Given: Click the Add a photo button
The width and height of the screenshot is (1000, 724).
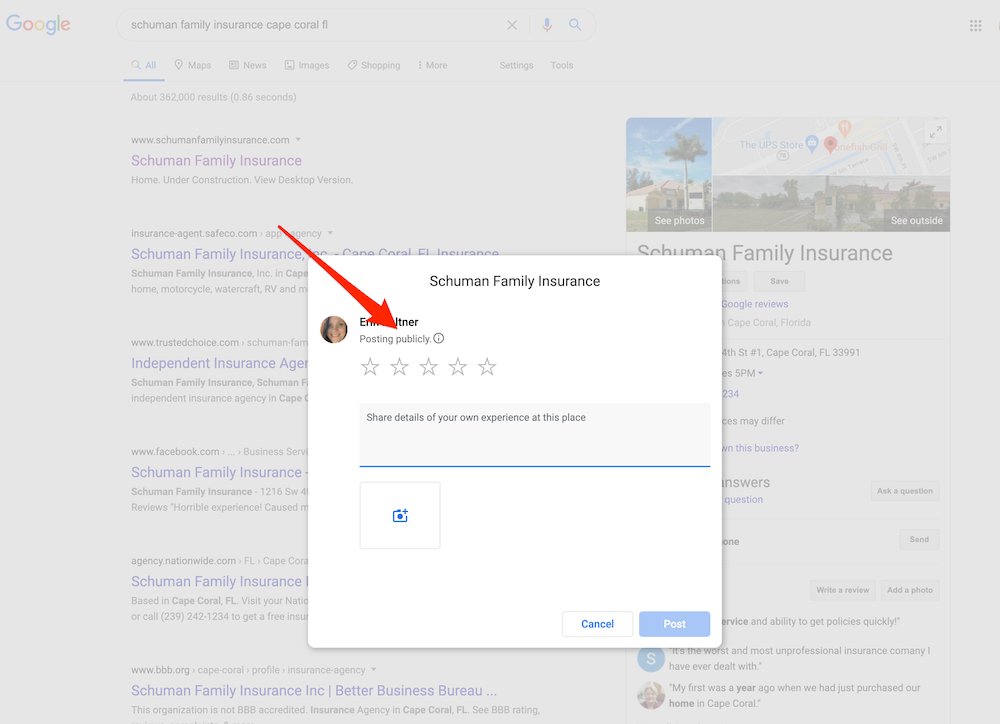Looking at the screenshot, I should (x=909, y=590).
